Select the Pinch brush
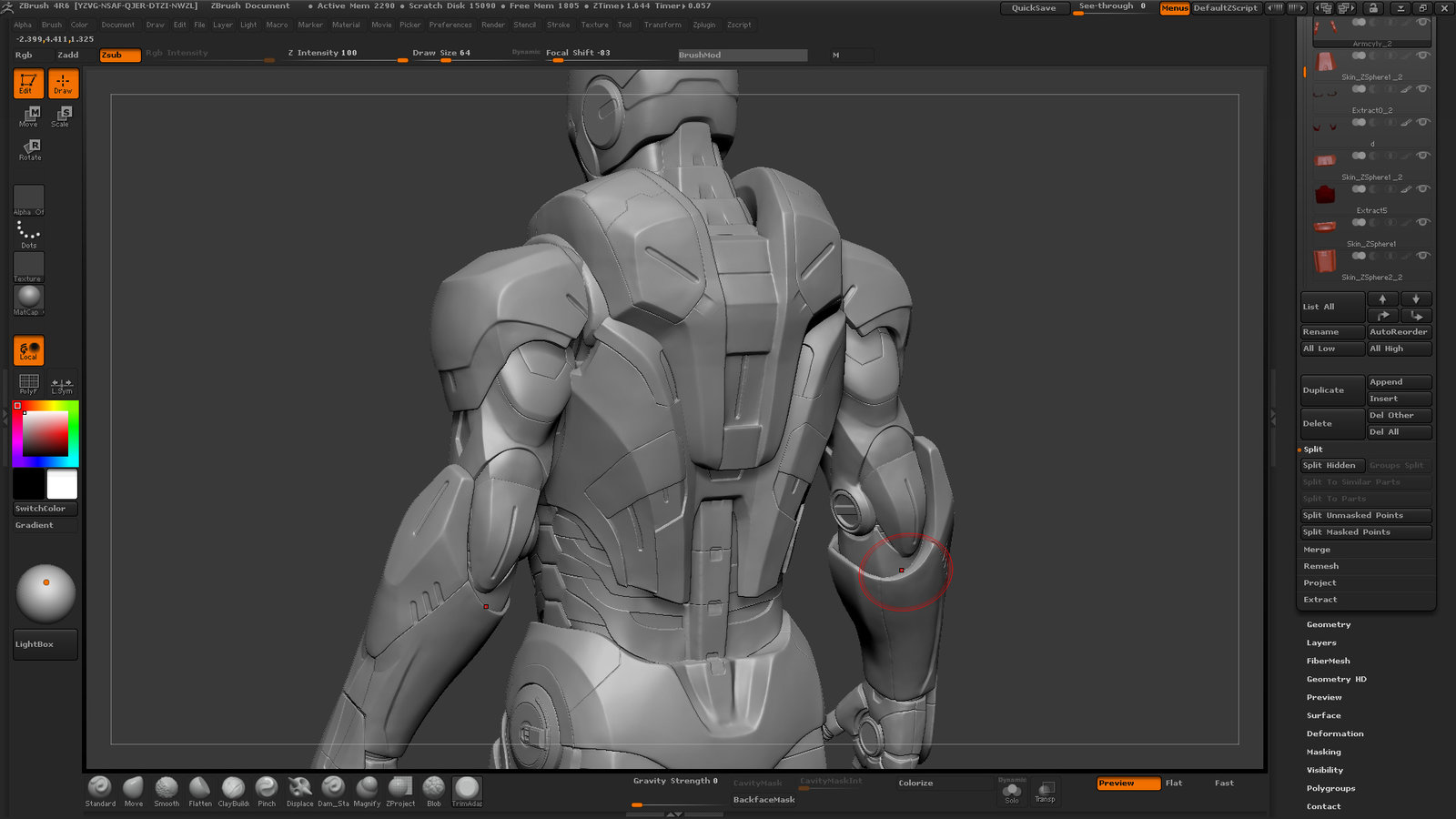This screenshot has height=819, width=1456. pyautogui.click(x=267, y=791)
